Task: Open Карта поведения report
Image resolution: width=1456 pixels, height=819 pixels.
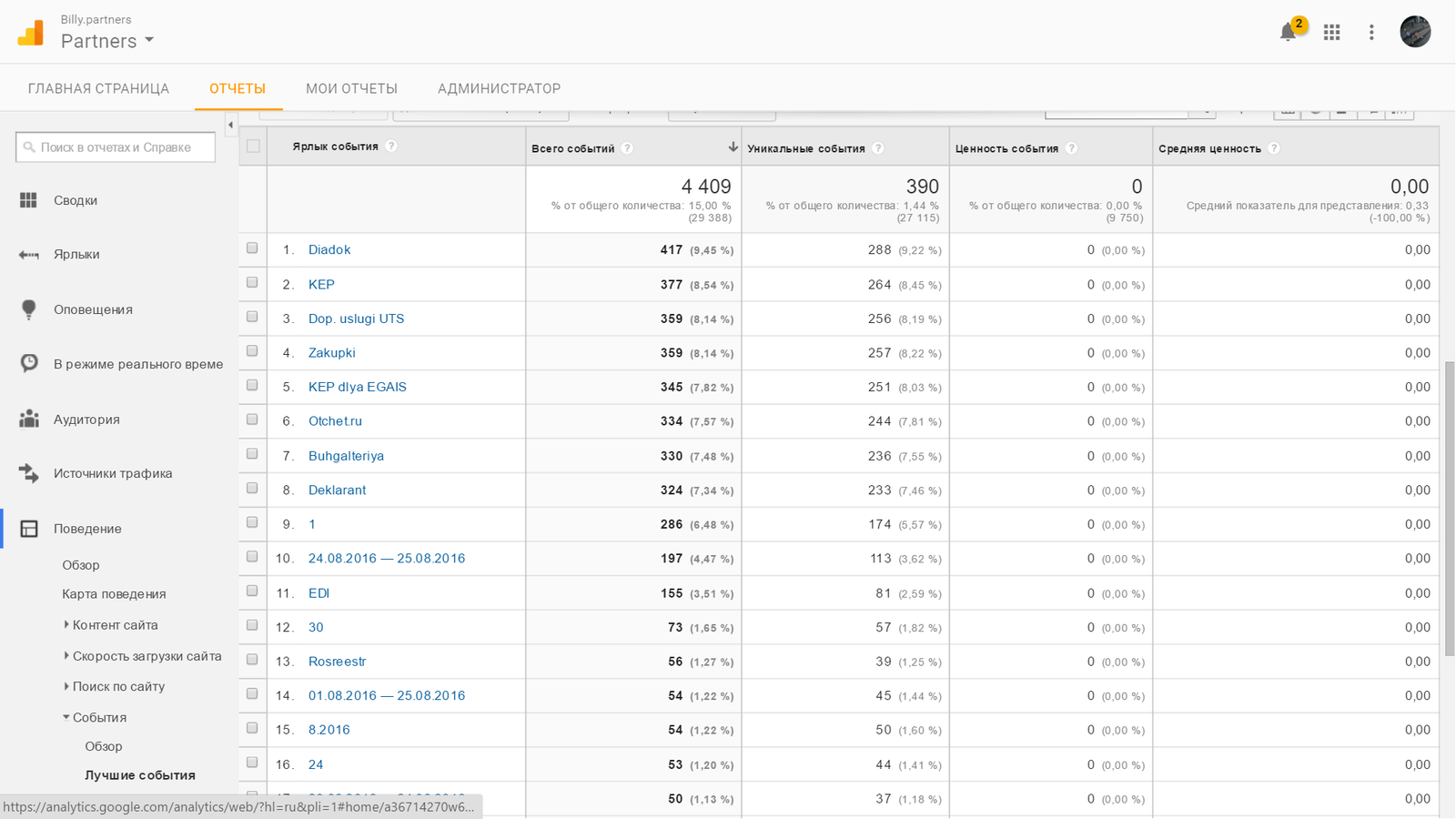Action: point(114,594)
